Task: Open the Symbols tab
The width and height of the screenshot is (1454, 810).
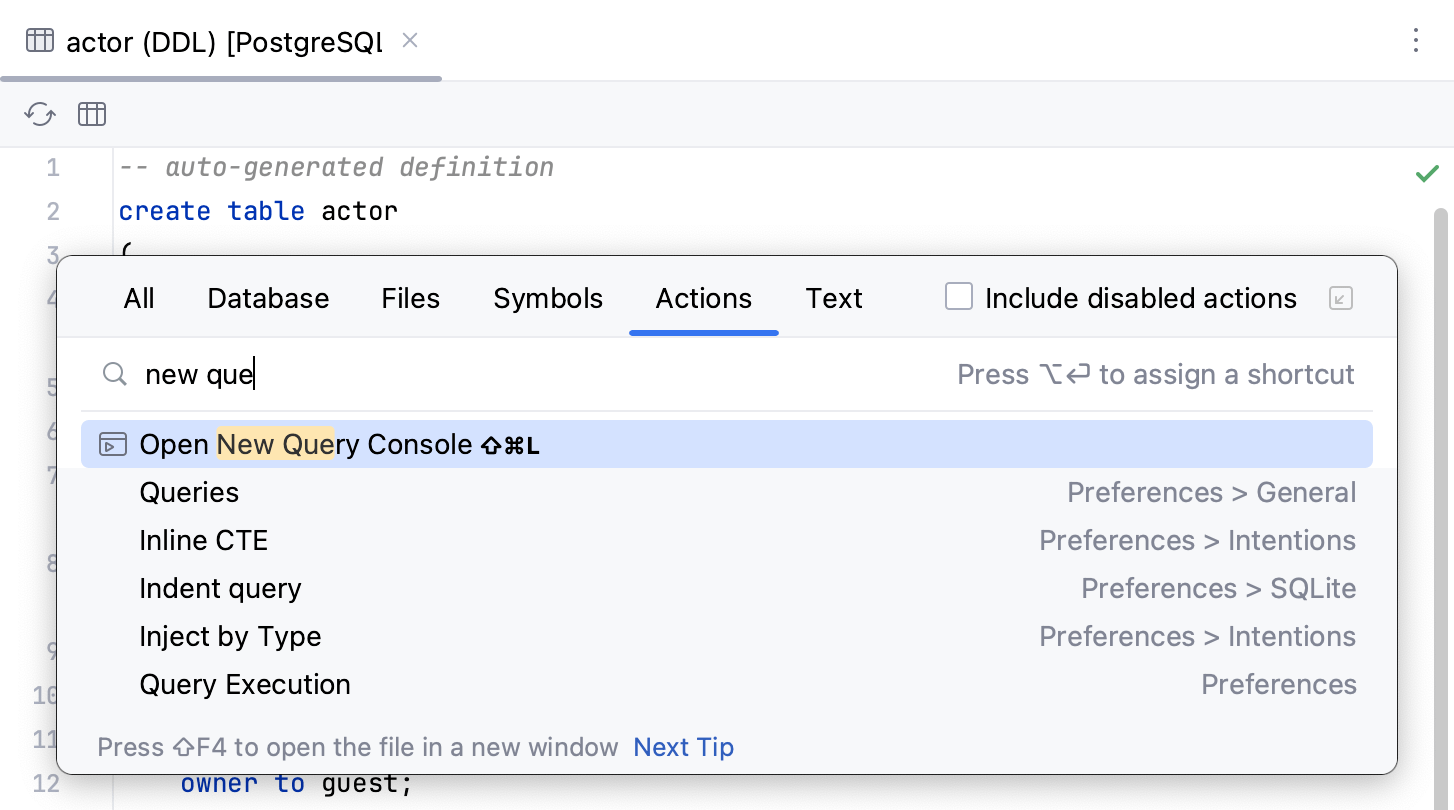Action: (548, 298)
